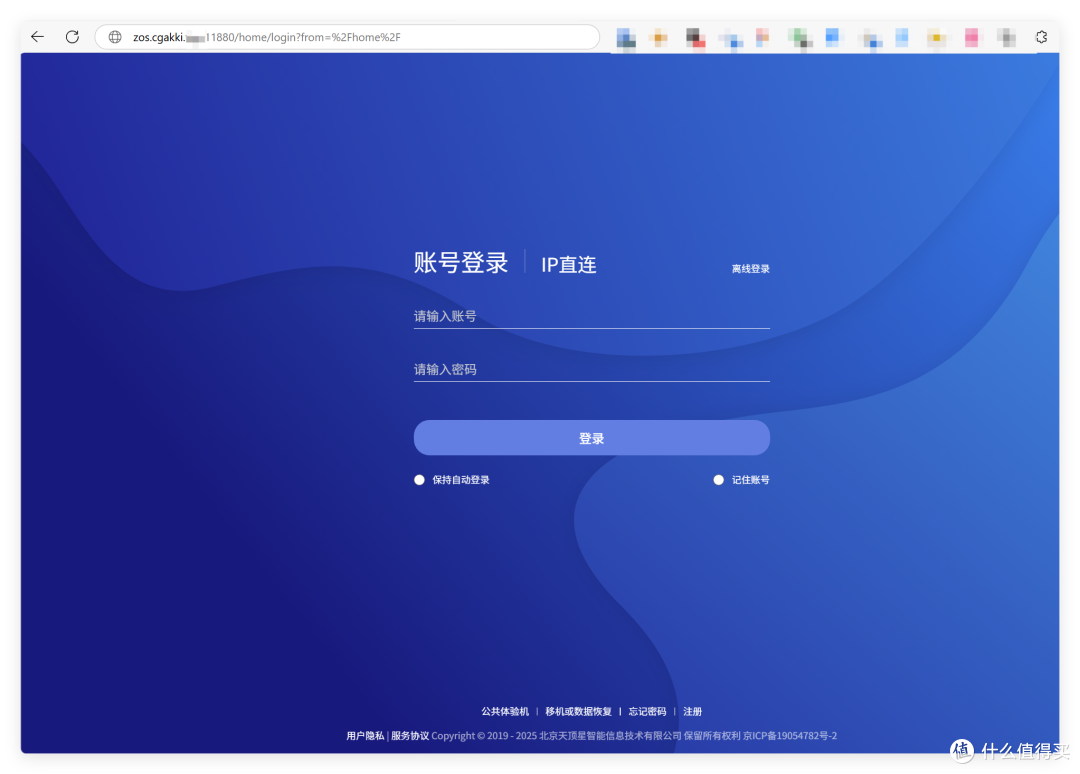This screenshot has height=774, width=1080.
Task: Open the 服务协议 service agreement link
Action: (x=410, y=736)
